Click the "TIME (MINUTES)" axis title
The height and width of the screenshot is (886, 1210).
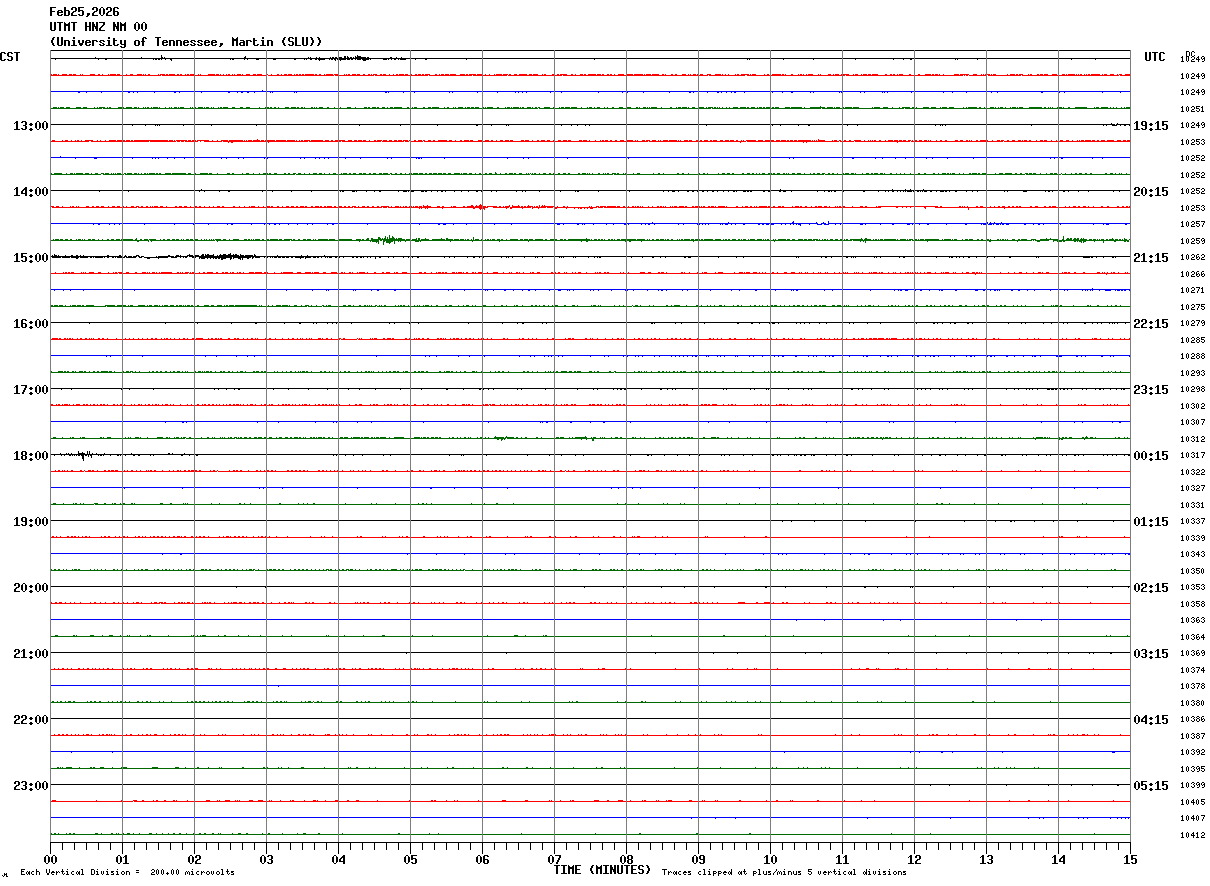[602, 870]
